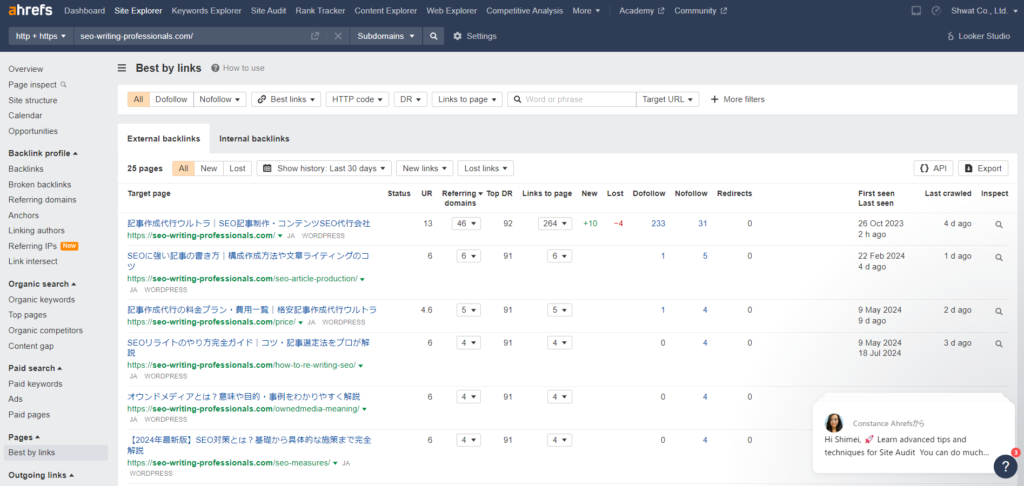The width and height of the screenshot is (1024, 486).
Task: Select the Dofollow filter toggle
Action: pyautogui.click(x=171, y=99)
